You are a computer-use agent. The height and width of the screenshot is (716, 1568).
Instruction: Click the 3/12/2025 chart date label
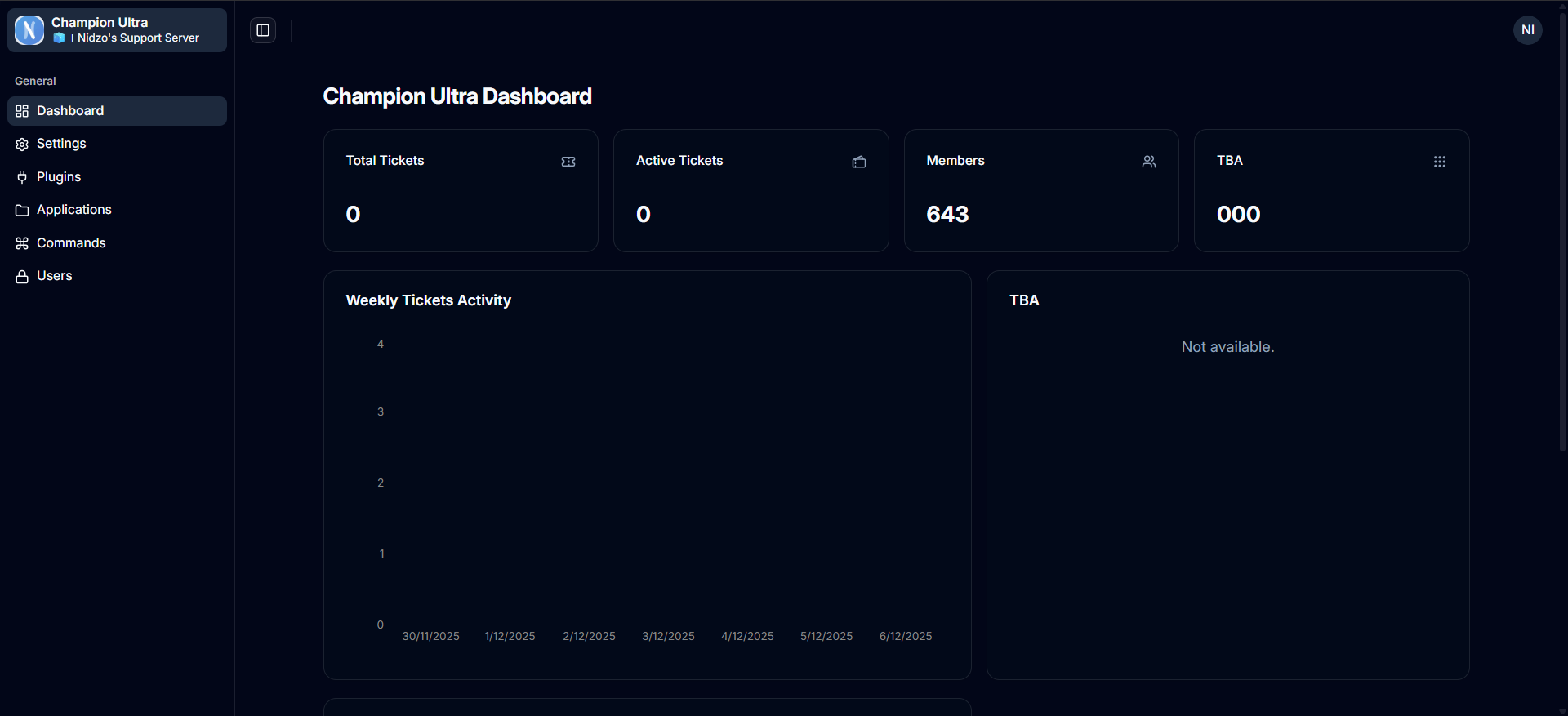(668, 636)
